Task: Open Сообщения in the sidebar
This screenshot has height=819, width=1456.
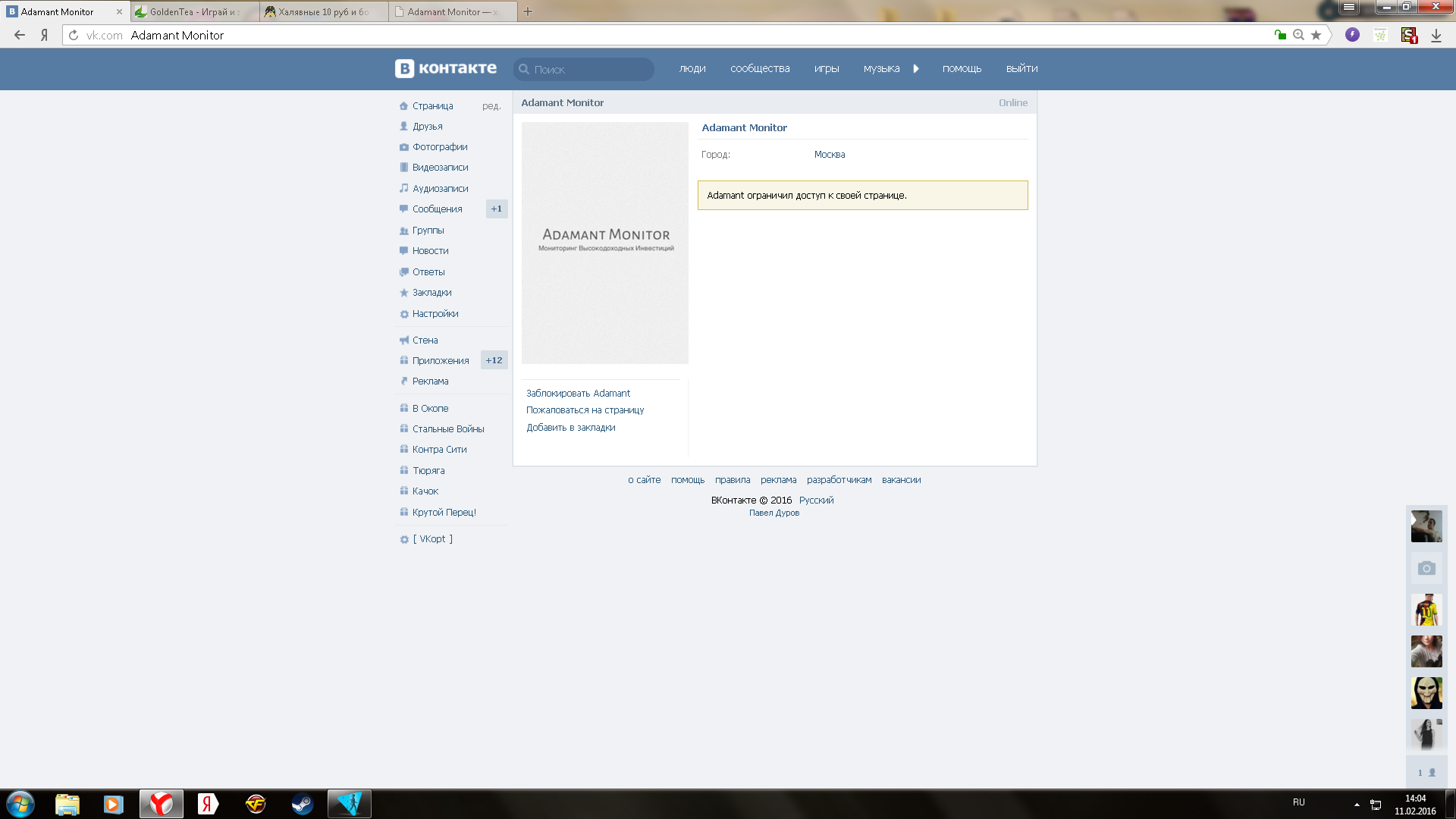Action: (437, 209)
